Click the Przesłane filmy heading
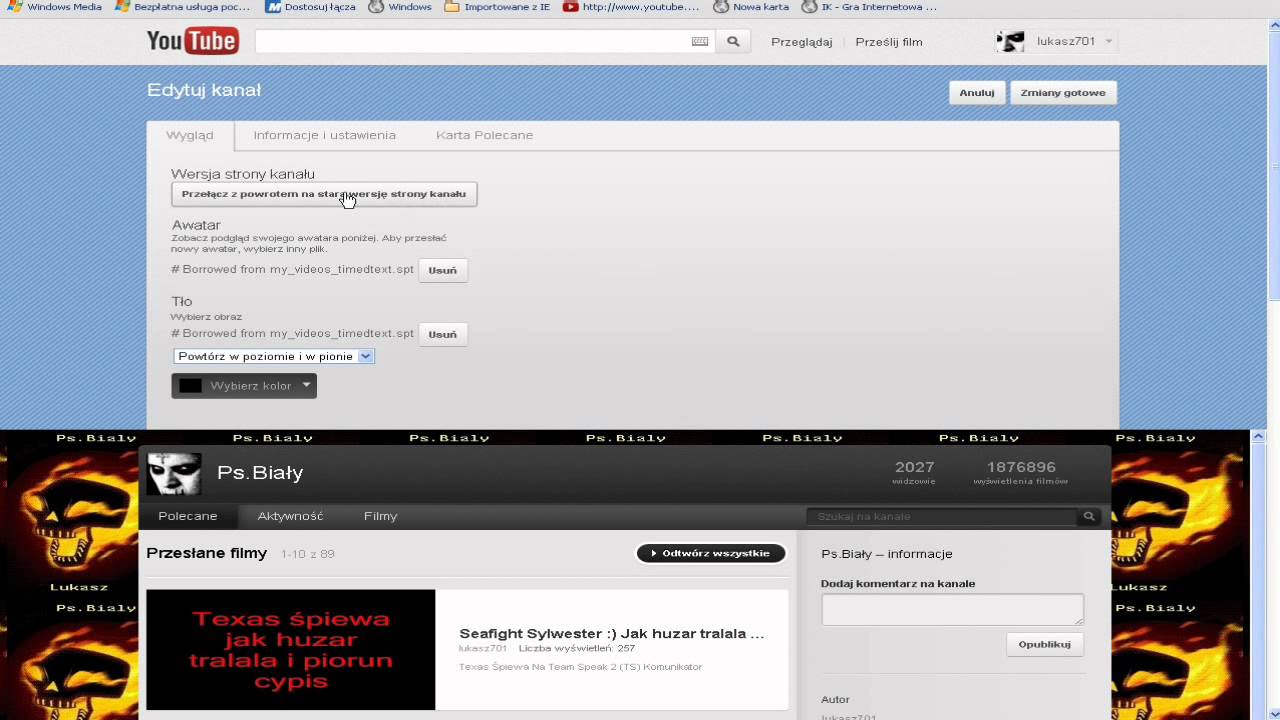 pos(207,553)
